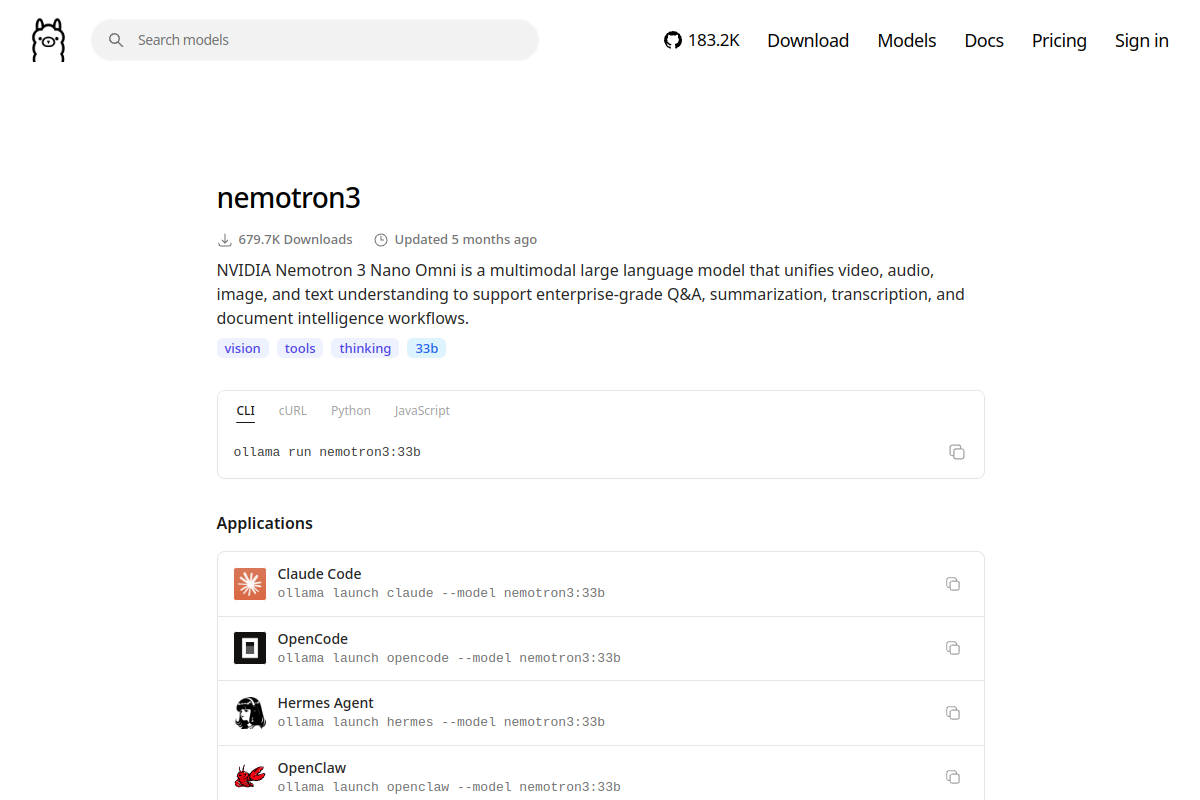Click the NVIDIA Nemotron 3 description paragraph
The image size is (1200, 800).
(591, 295)
